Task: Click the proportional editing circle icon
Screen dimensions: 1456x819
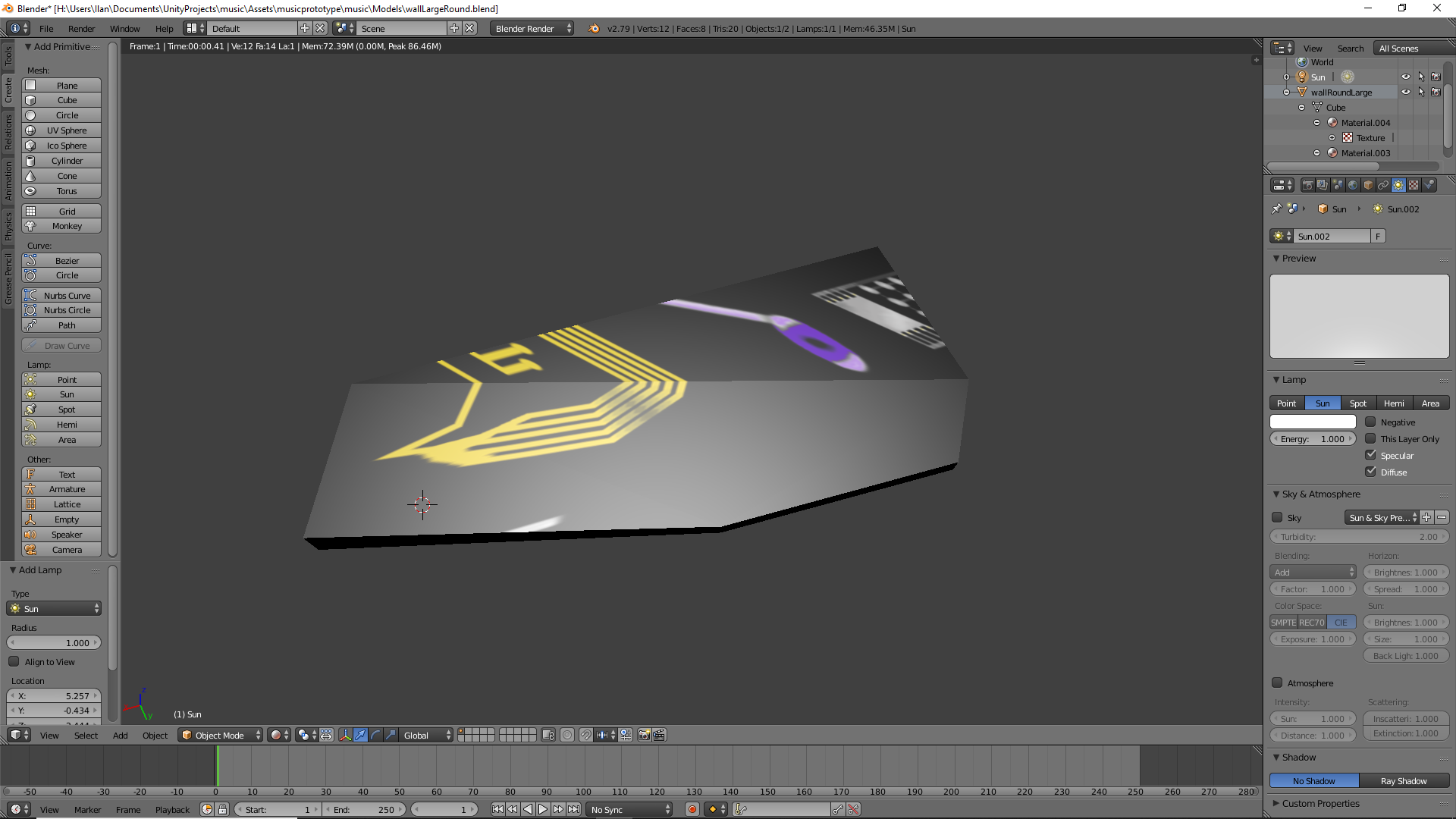Action: point(567,735)
